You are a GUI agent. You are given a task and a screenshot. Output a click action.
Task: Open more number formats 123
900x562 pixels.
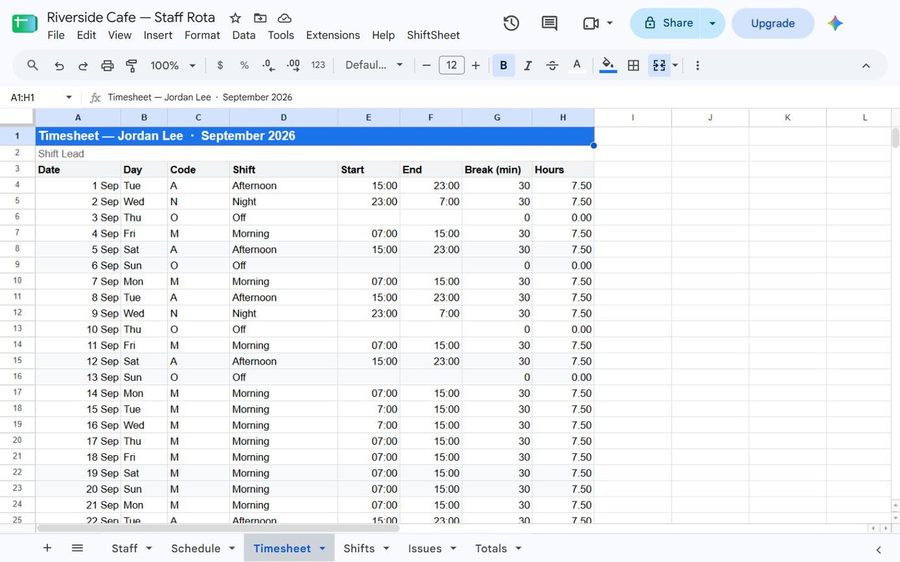(318, 65)
